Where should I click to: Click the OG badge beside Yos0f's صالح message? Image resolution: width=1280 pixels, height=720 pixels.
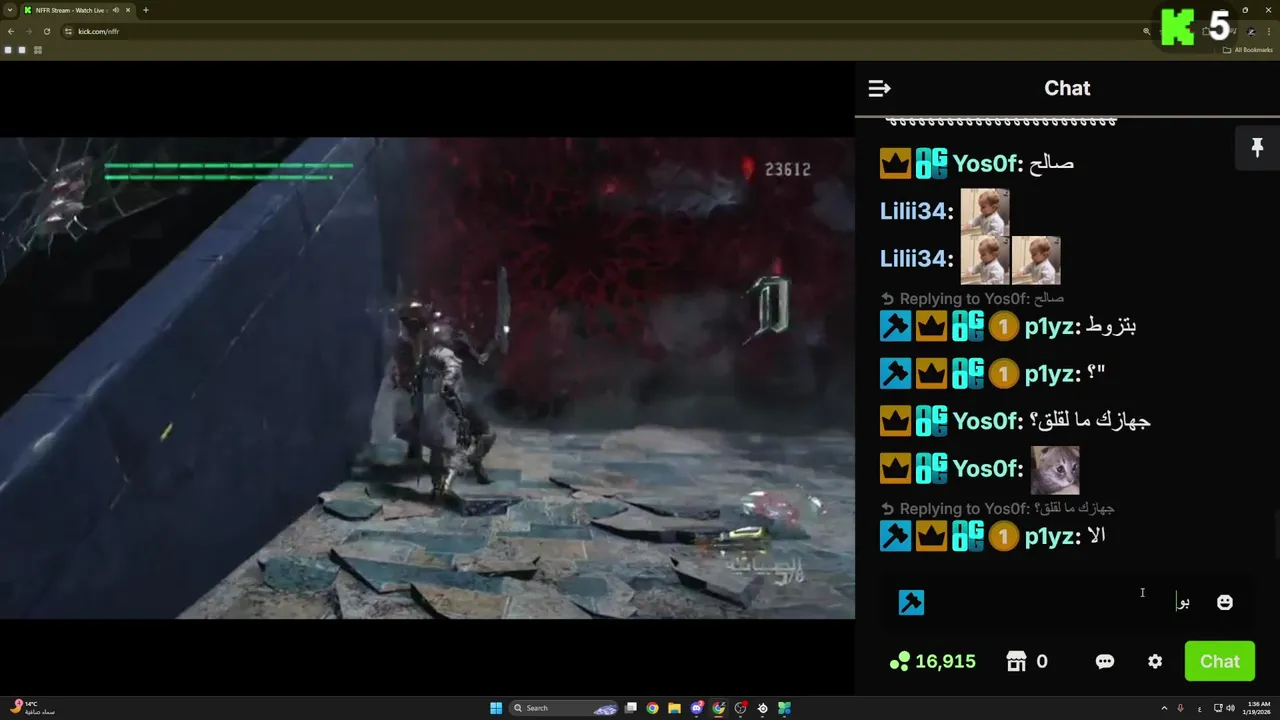pos(931,163)
